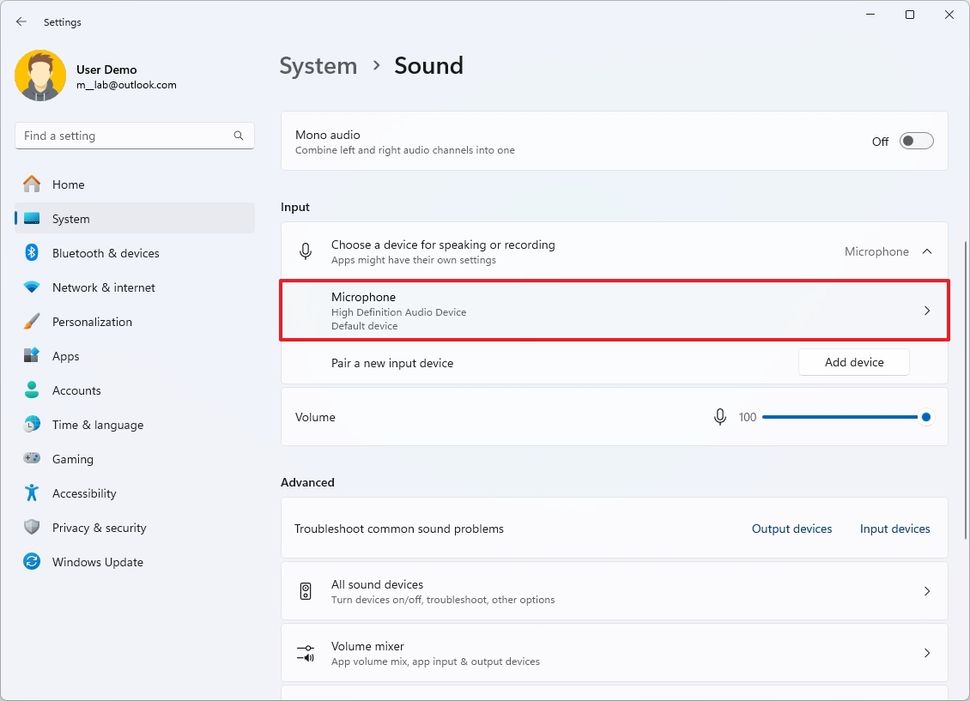Viewport: 970px width, 701px height.
Task: Open the Gaming settings section
Action: 70,458
